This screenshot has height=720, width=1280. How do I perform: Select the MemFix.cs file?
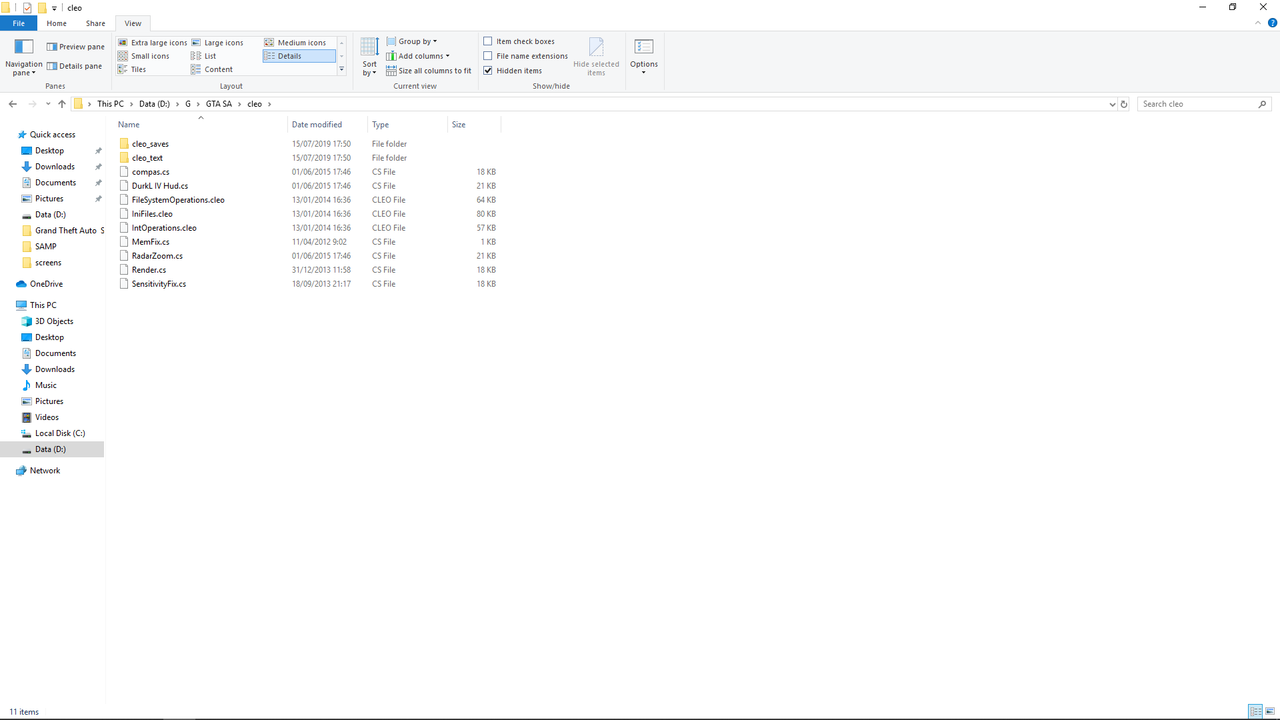pyautogui.click(x=150, y=242)
